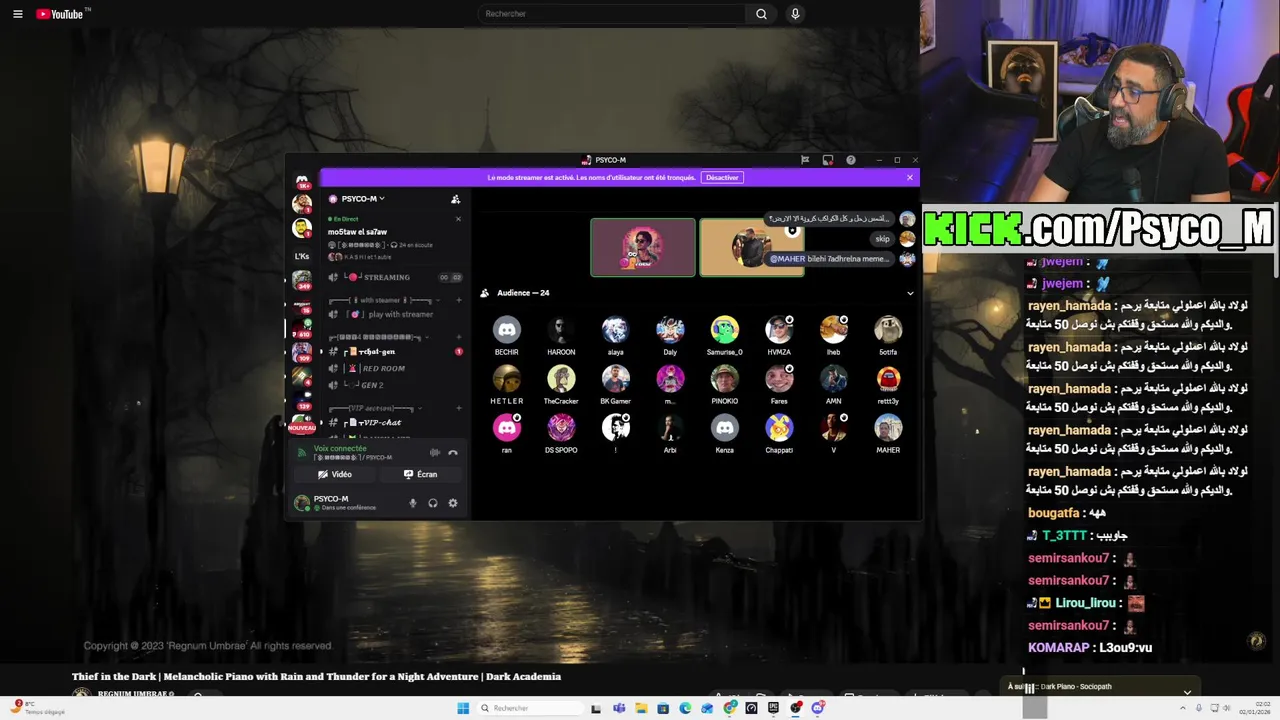This screenshot has height=720, width=1280.
Task: Toggle noise suppression waveform icon
Action: 434,453
